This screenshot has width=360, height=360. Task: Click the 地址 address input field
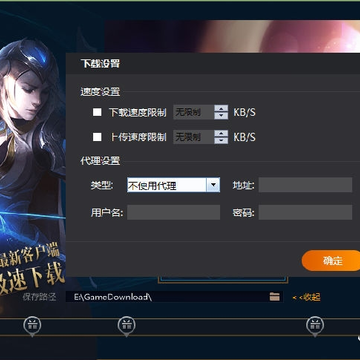pyautogui.click(x=305, y=185)
